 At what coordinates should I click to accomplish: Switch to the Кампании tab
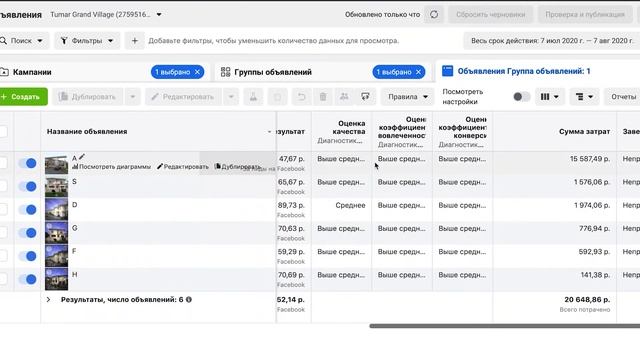(x=32, y=72)
